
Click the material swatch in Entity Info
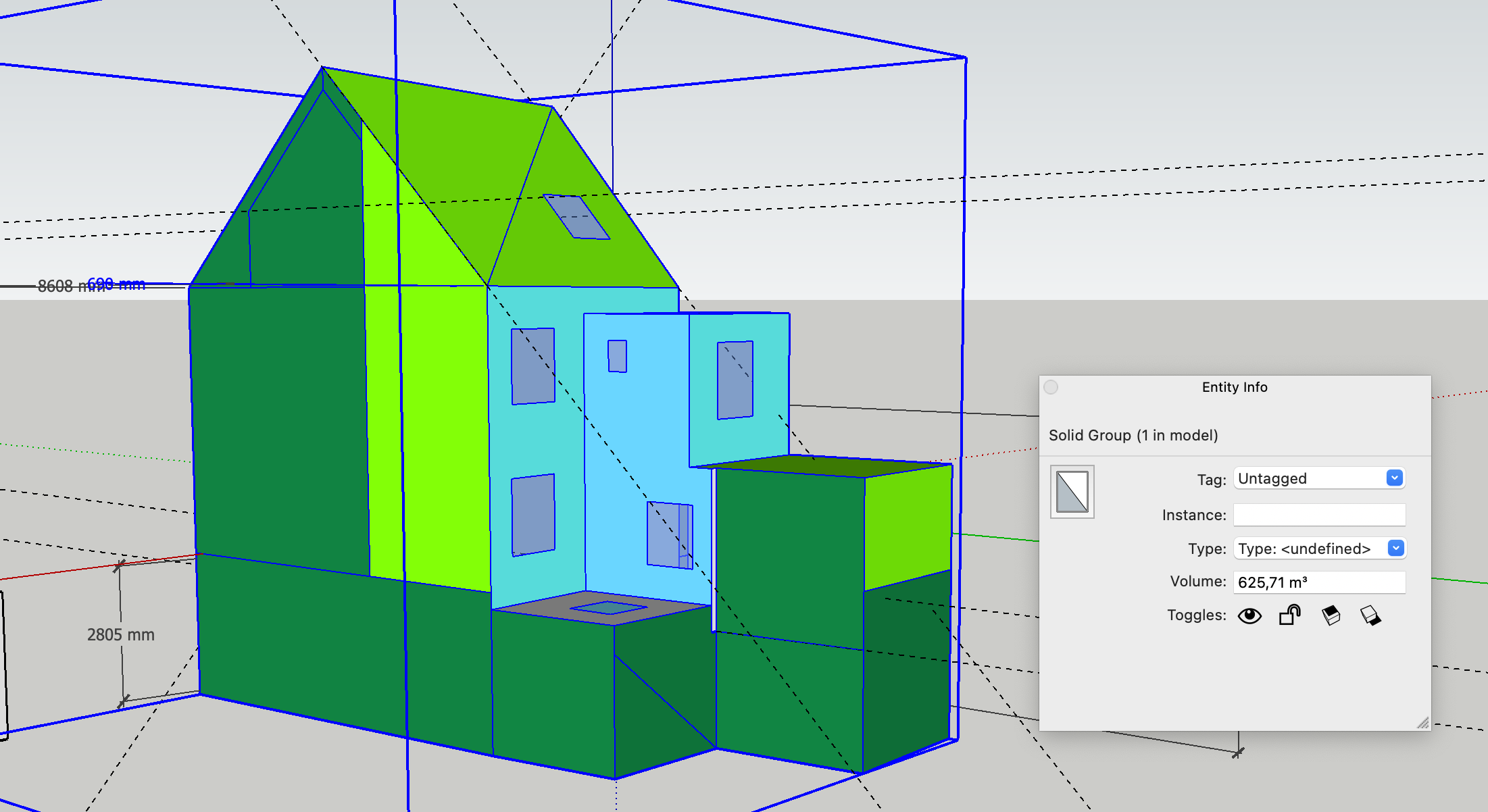coord(1072,492)
